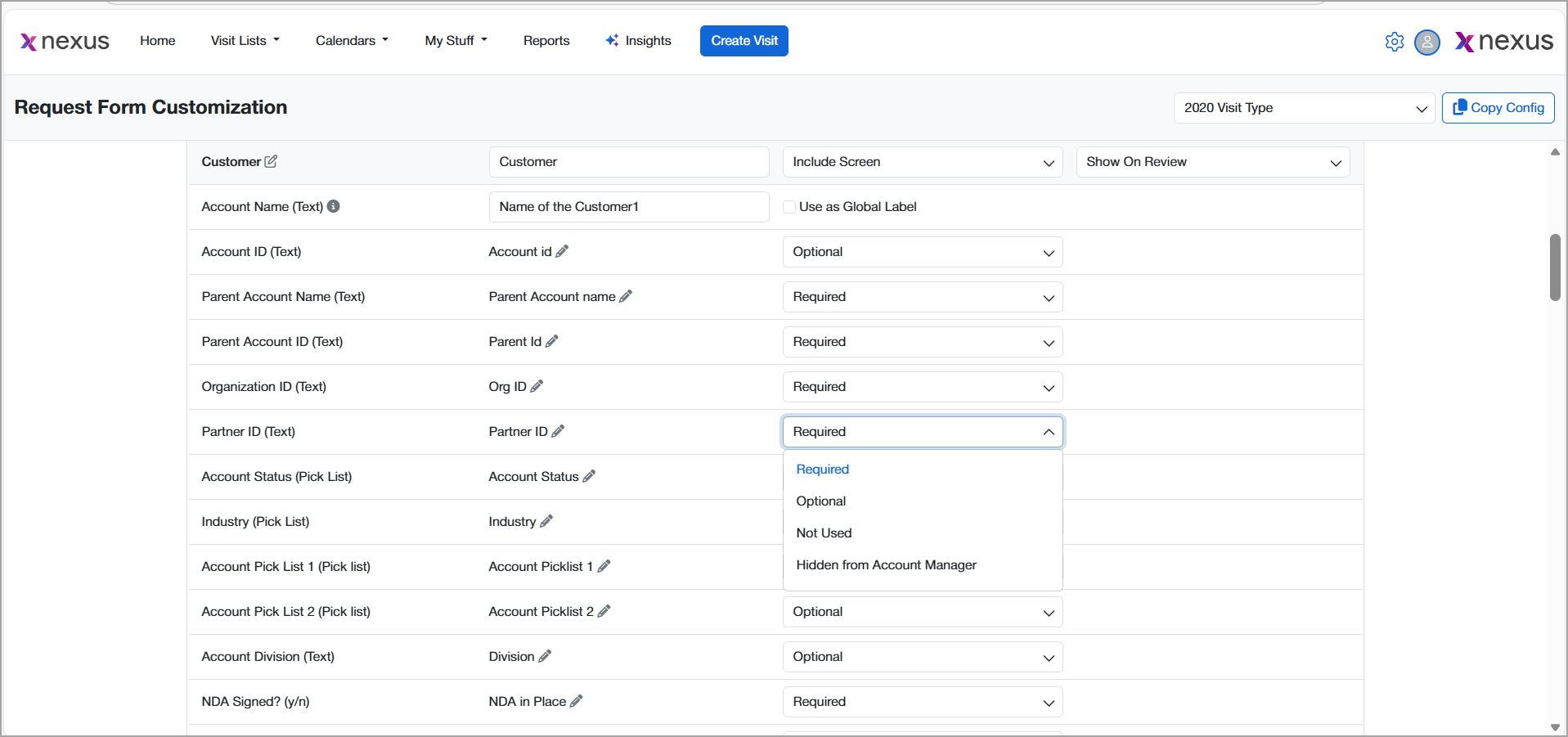Open the settings gear icon
Screen dimensions: 1568x737
click(x=1395, y=42)
